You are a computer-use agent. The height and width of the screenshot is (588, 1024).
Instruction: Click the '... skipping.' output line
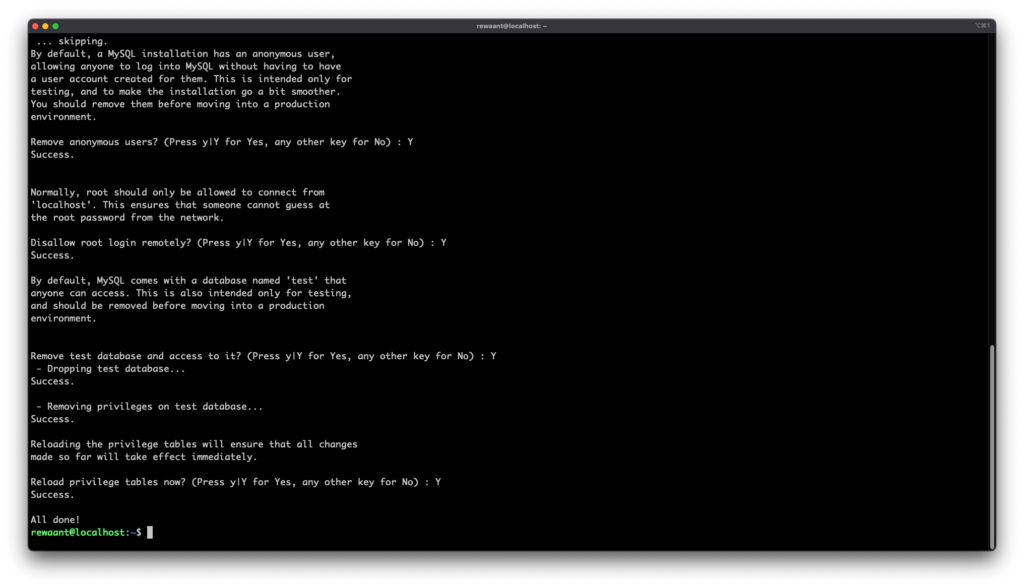coord(72,41)
